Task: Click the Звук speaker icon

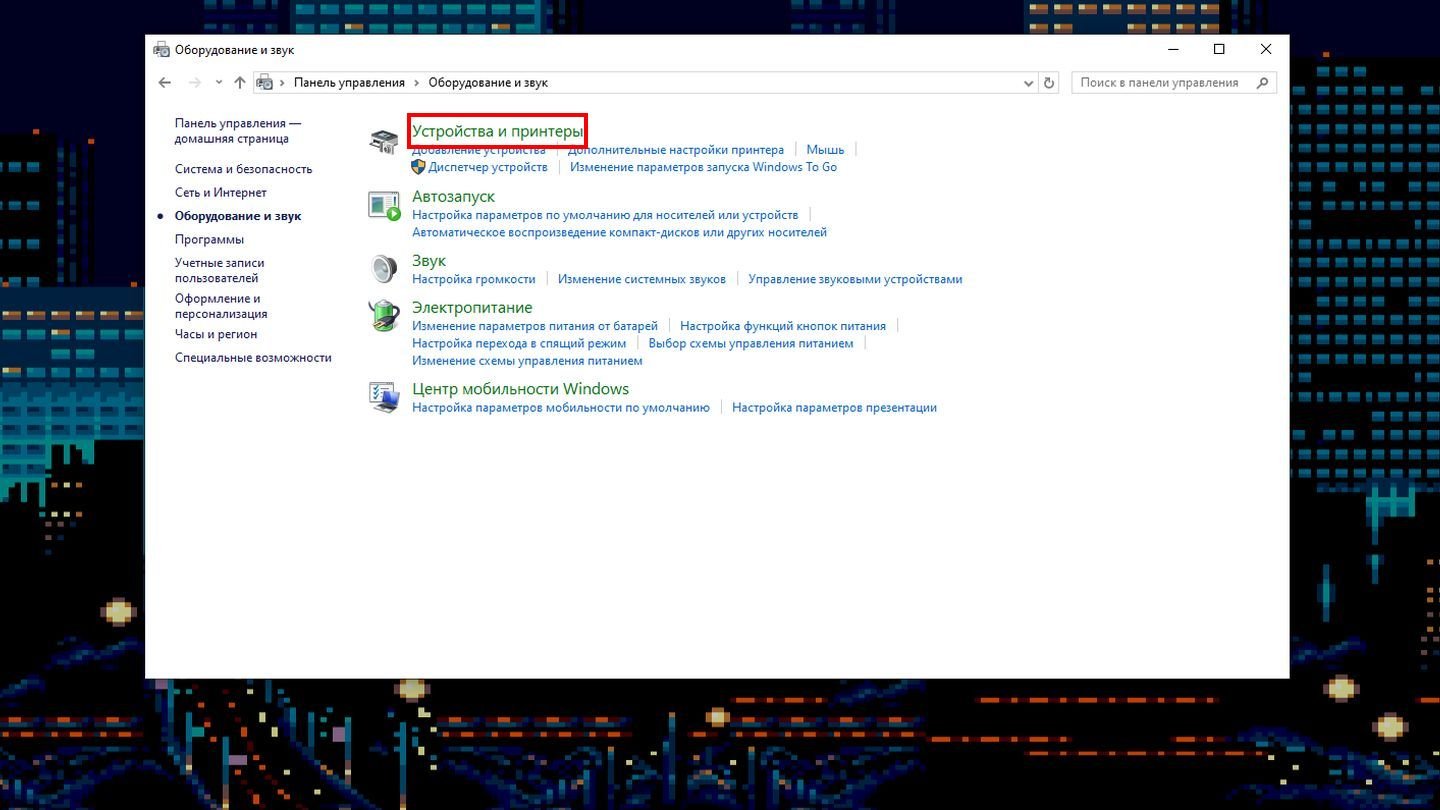Action: [x=384, y=269]
